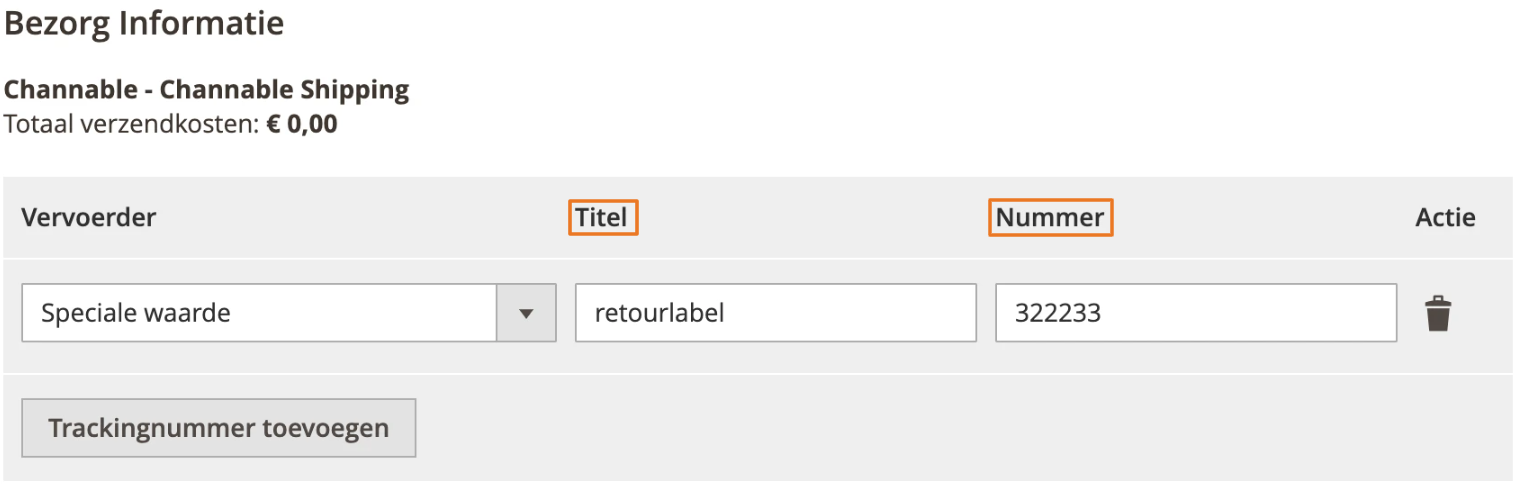The image size is (1520, 489).
Task: Click the '€ 0,00' shipping cost amount
Action: pos(302,126)
